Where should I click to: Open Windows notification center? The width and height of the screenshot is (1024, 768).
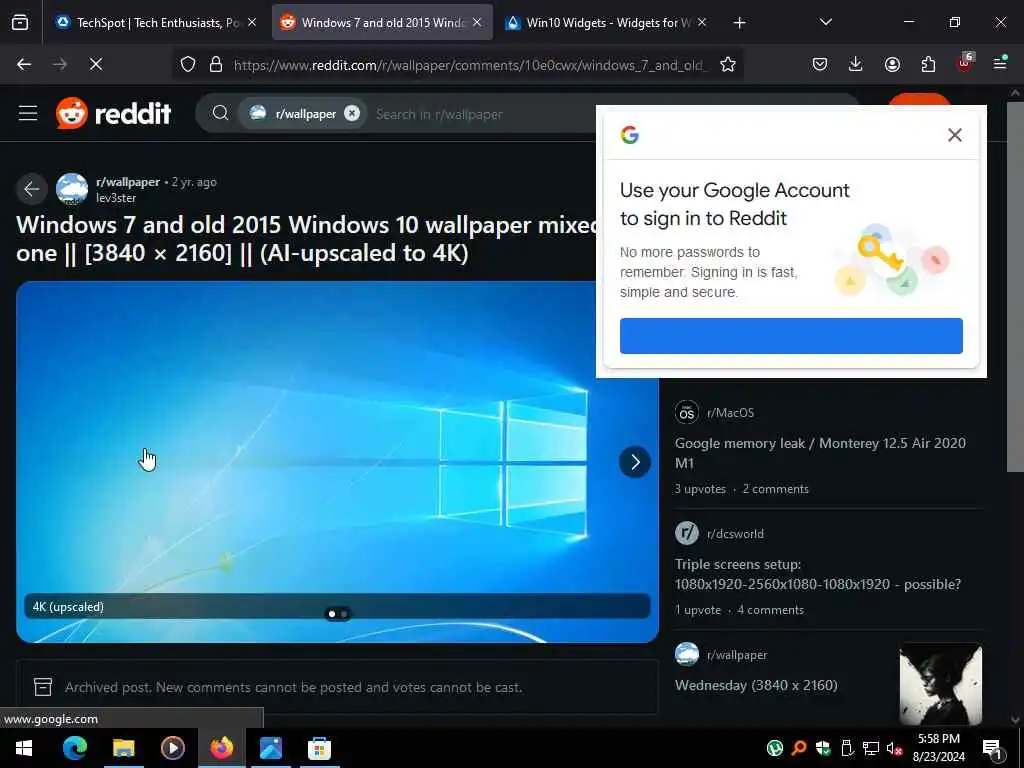992,748
